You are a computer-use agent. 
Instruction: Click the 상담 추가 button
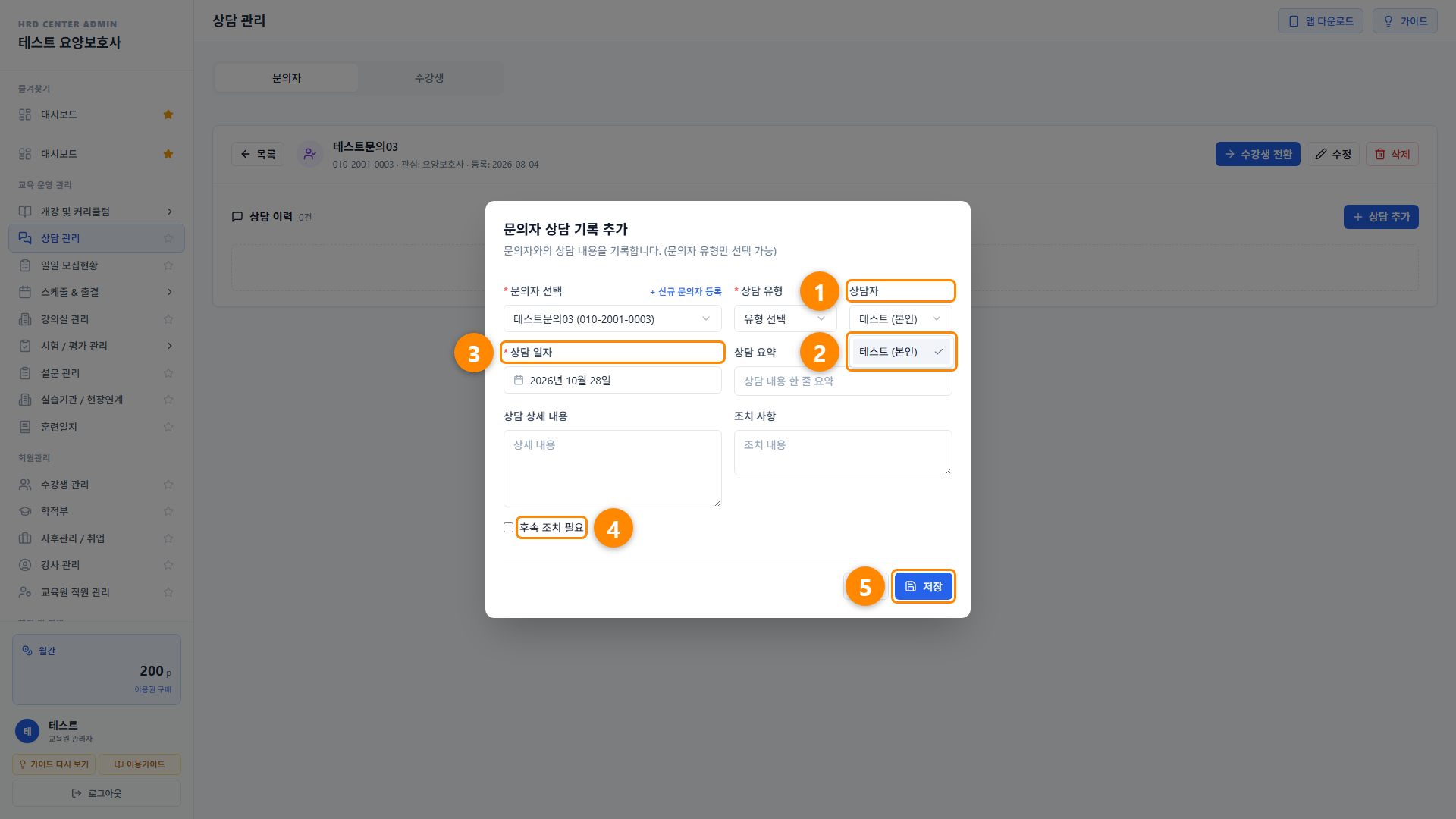[x=1381, y=217]
